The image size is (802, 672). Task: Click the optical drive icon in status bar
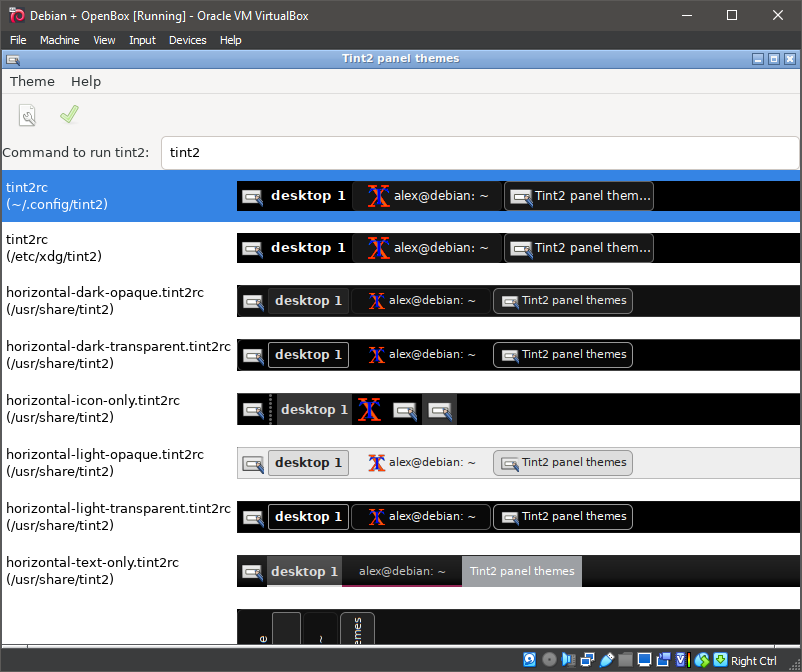click(549, 660)
